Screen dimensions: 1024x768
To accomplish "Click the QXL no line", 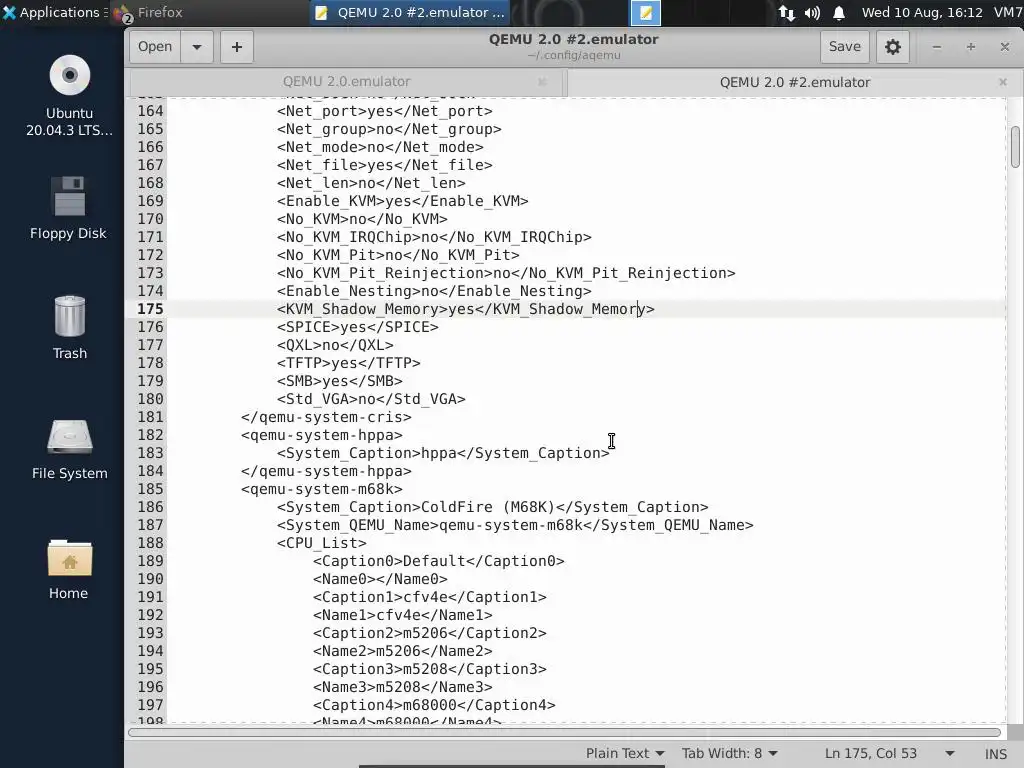I will (335, 345).
